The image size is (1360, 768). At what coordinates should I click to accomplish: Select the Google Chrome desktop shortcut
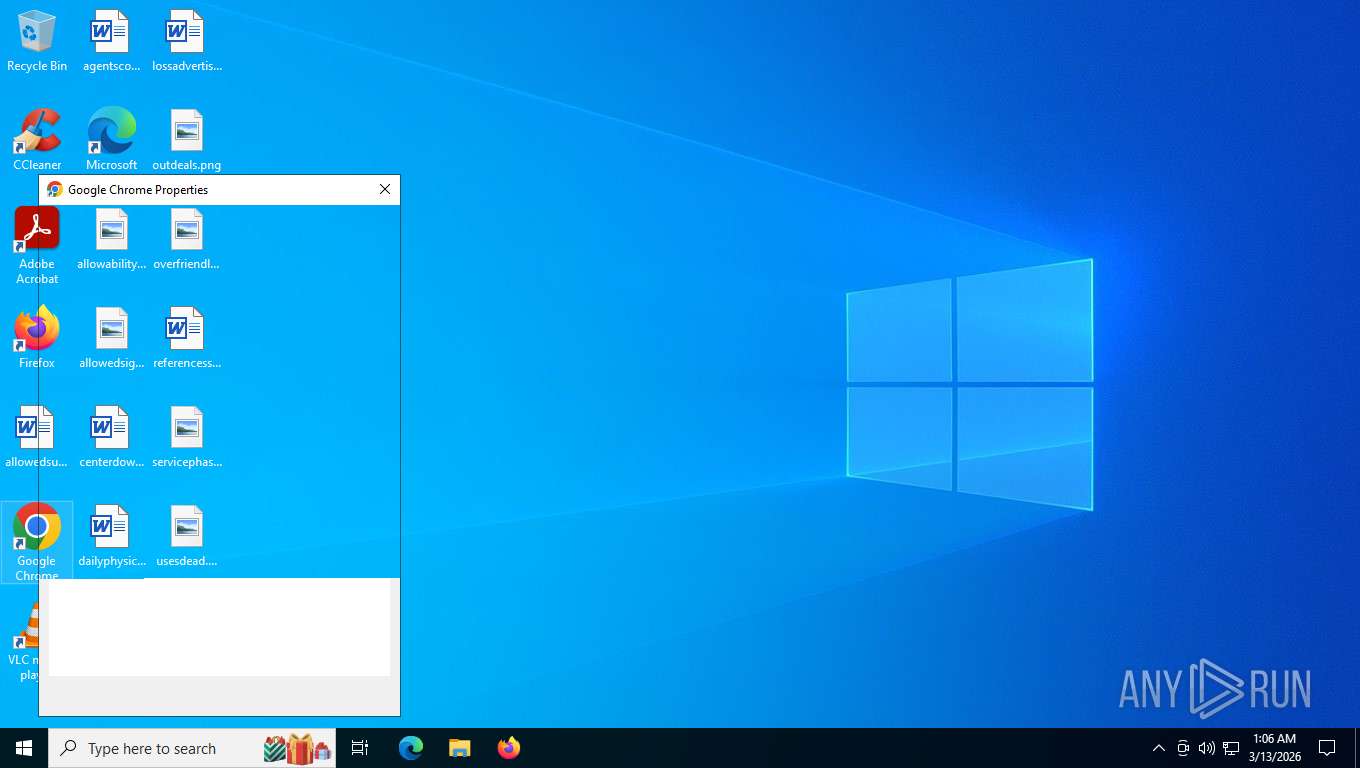(37, 542)
